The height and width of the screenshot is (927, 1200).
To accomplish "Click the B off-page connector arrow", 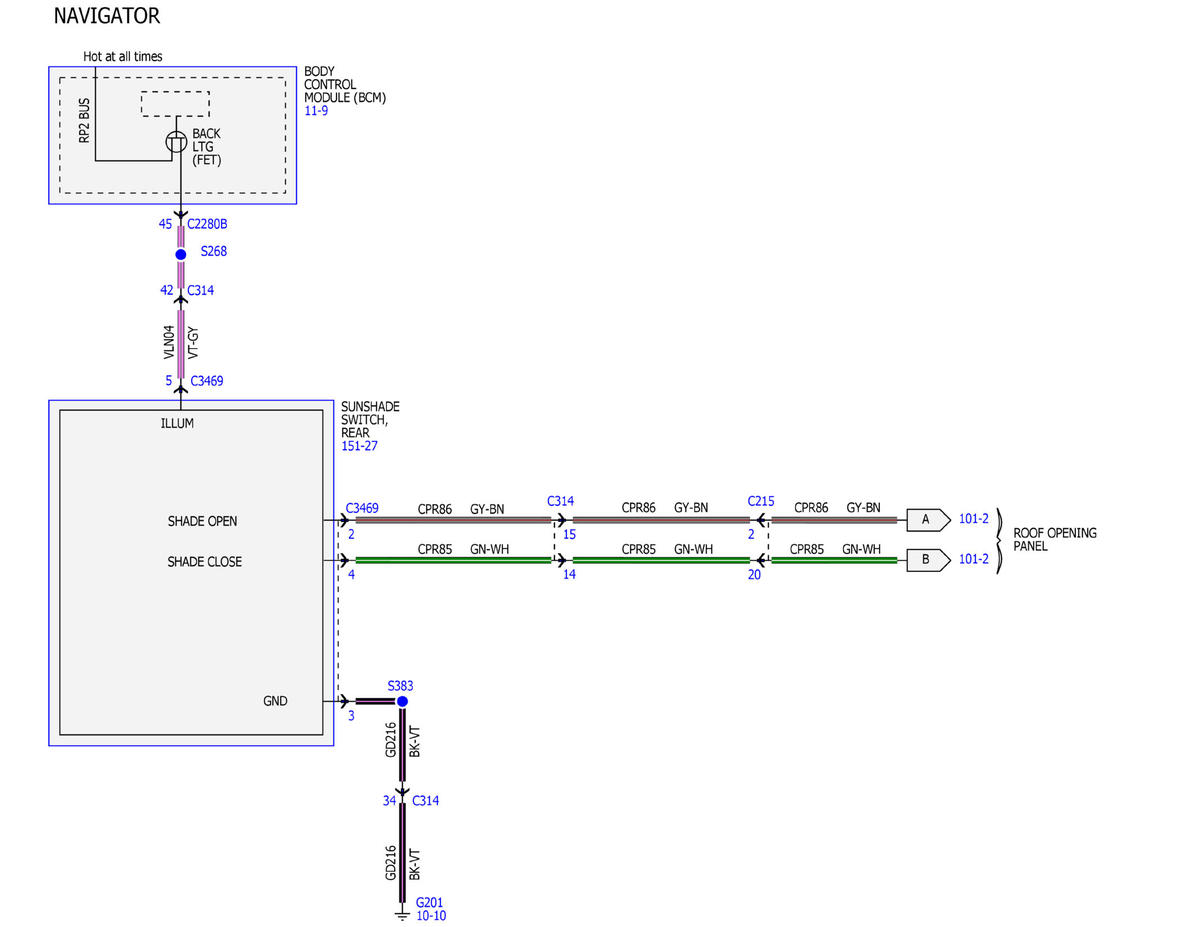I will [x=928, y=560].
